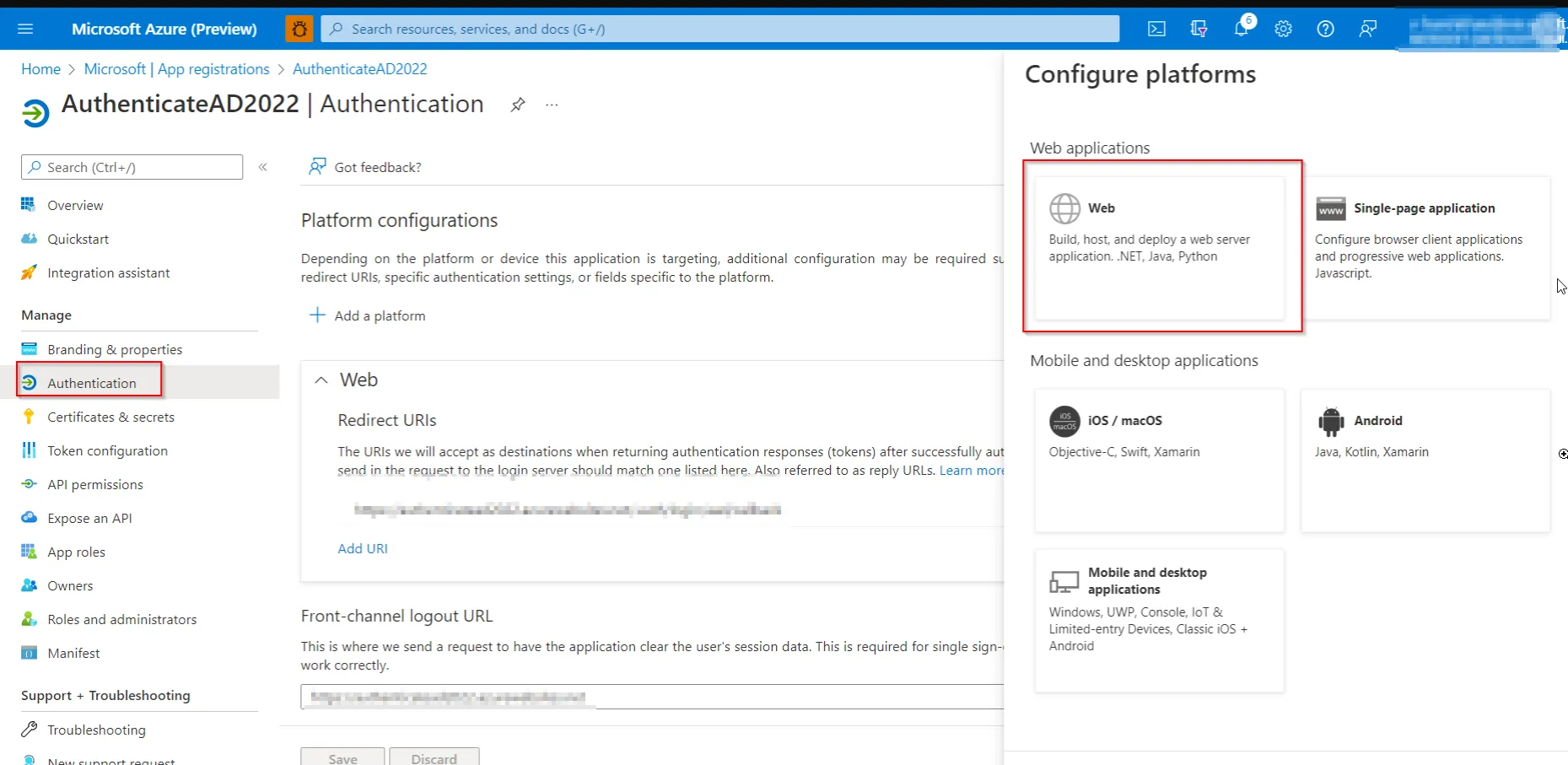Click the bug report icon
The image size is (1568, 765).
[x=299, y=29]
